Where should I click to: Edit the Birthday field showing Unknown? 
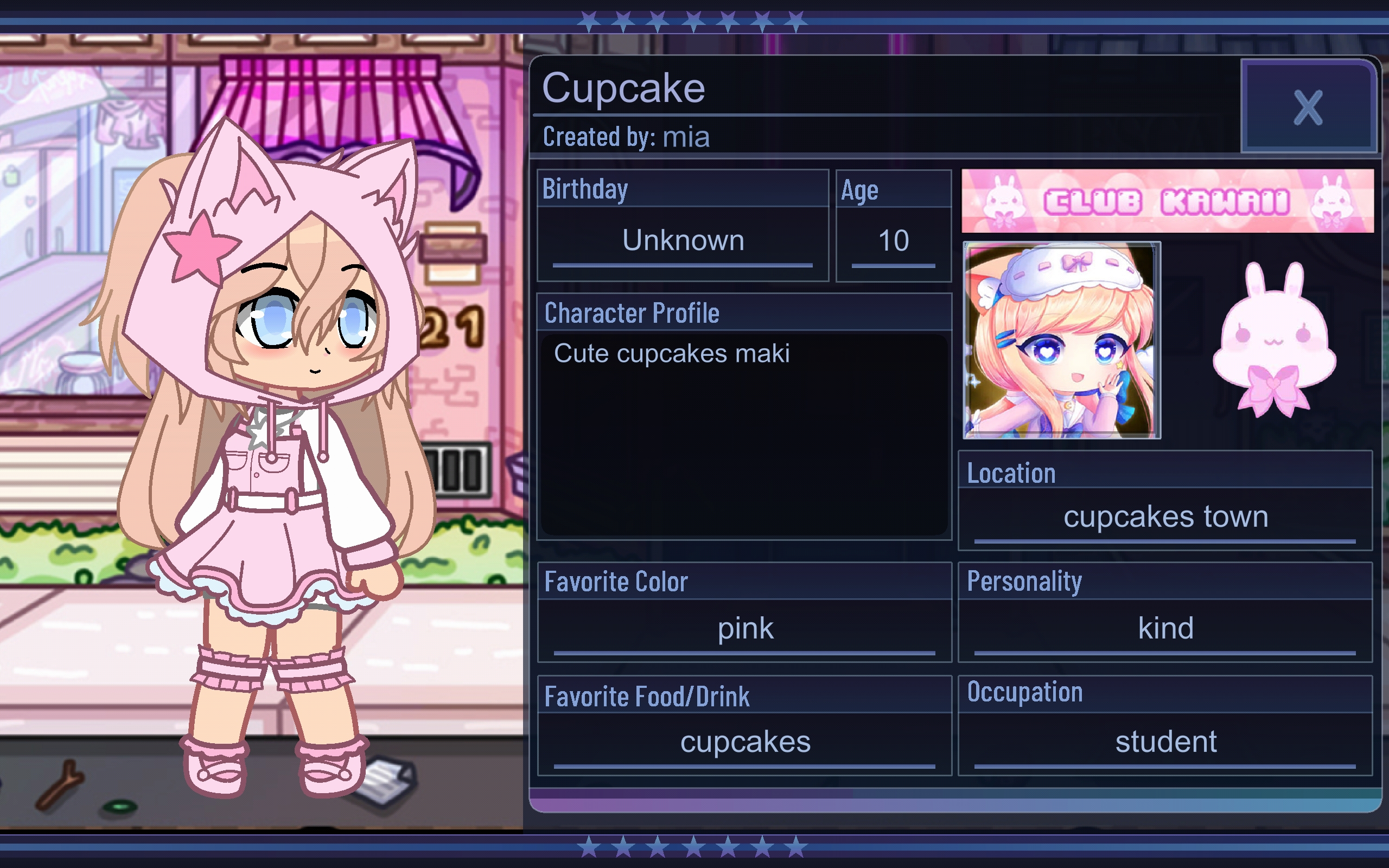683,240
